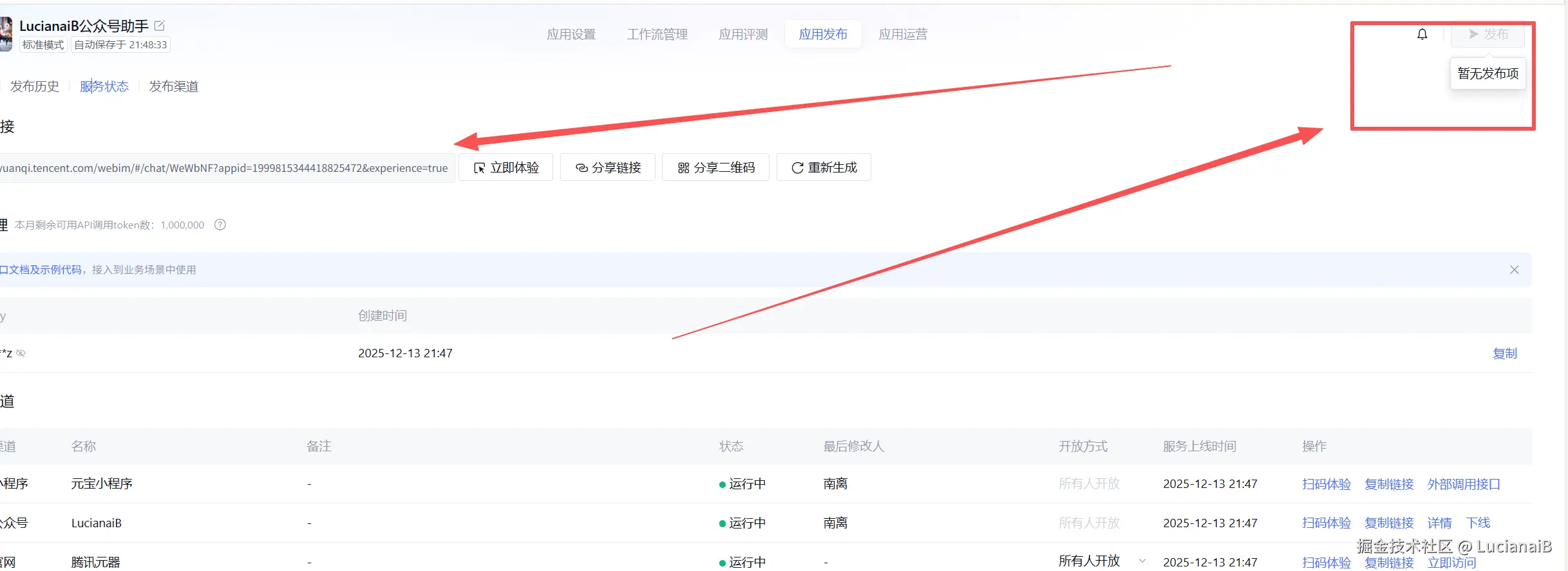Switch to 工作流管理 tab

click(x=657, y=34)
